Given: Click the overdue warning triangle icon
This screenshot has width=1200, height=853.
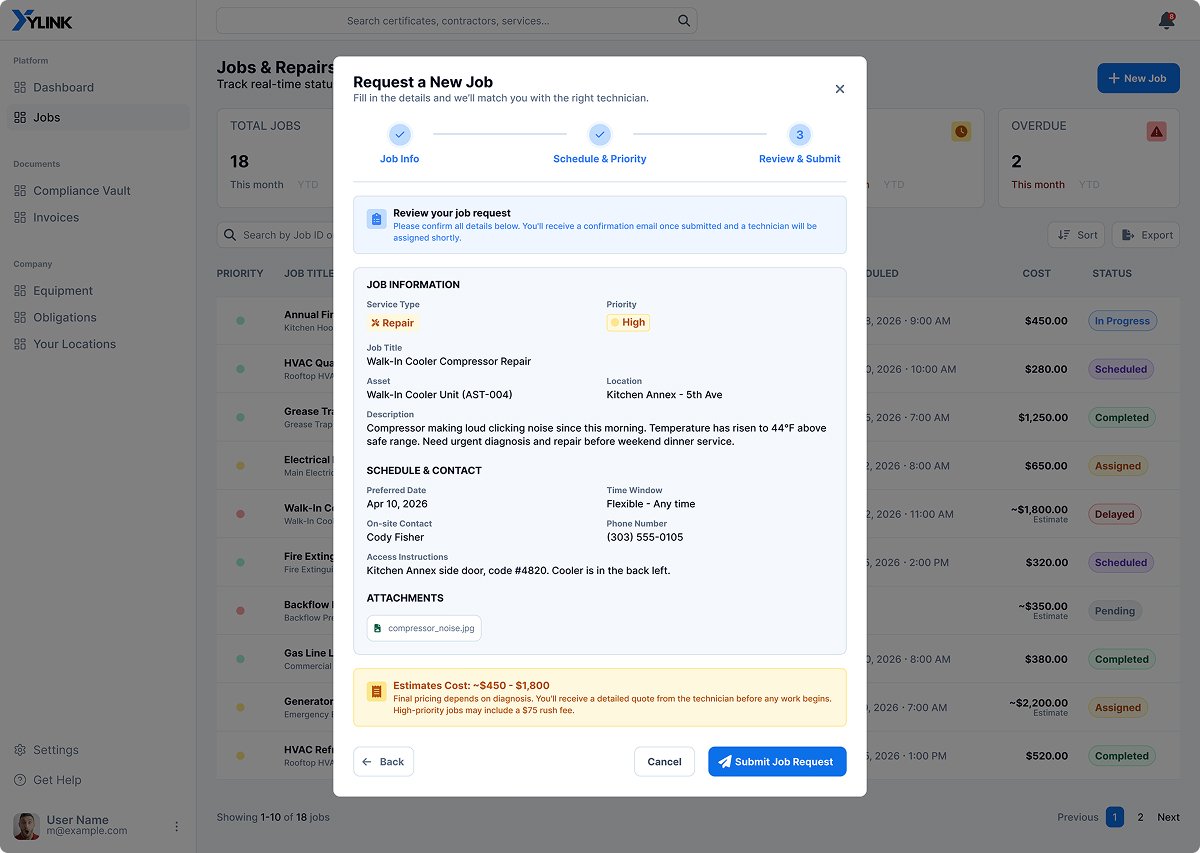Looking at the screenshot, I should pyautogui.click(x=1157, y=131).
